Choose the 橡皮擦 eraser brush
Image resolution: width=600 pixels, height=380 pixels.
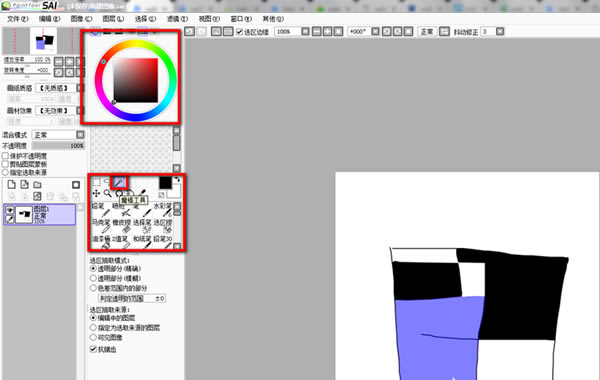[121, 226]
